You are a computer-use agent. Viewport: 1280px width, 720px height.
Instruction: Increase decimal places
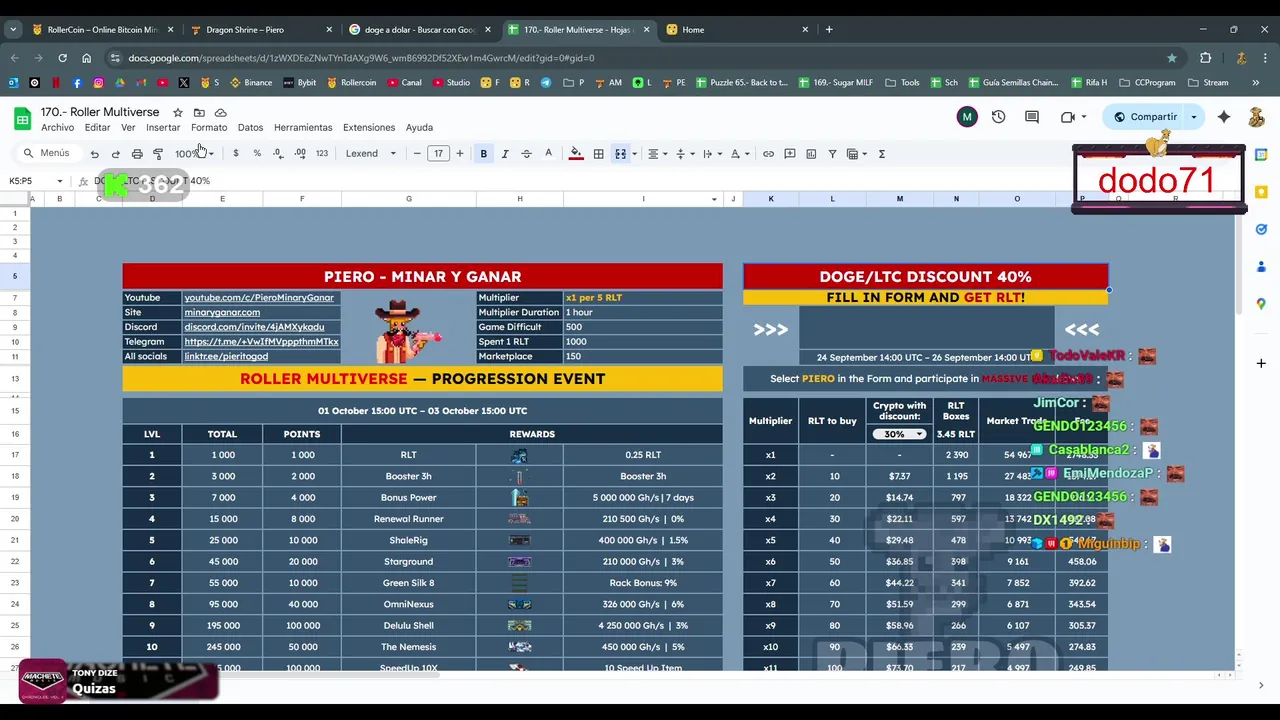300,154
